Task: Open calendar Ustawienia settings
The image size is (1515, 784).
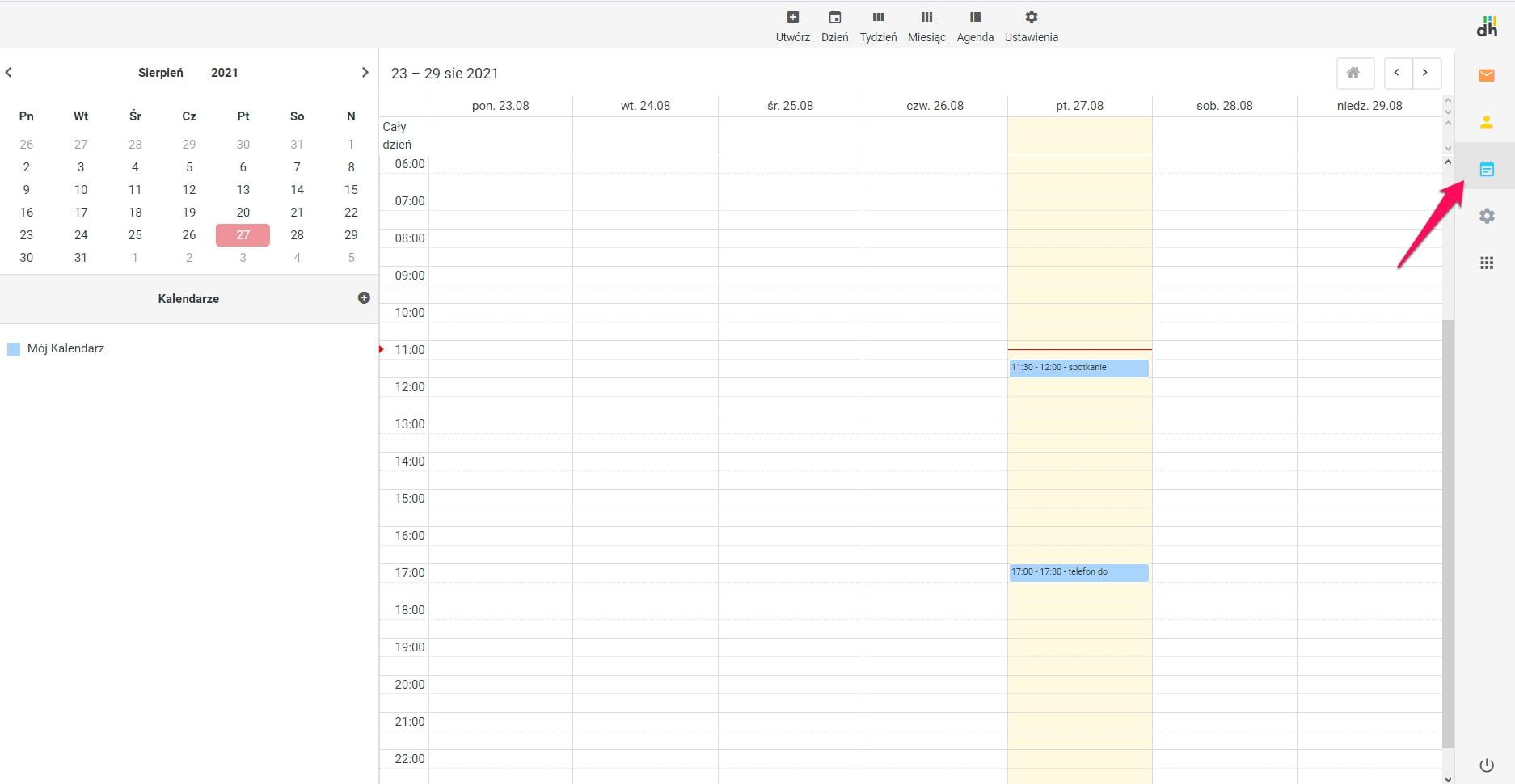Action: tap(1032, 27)
